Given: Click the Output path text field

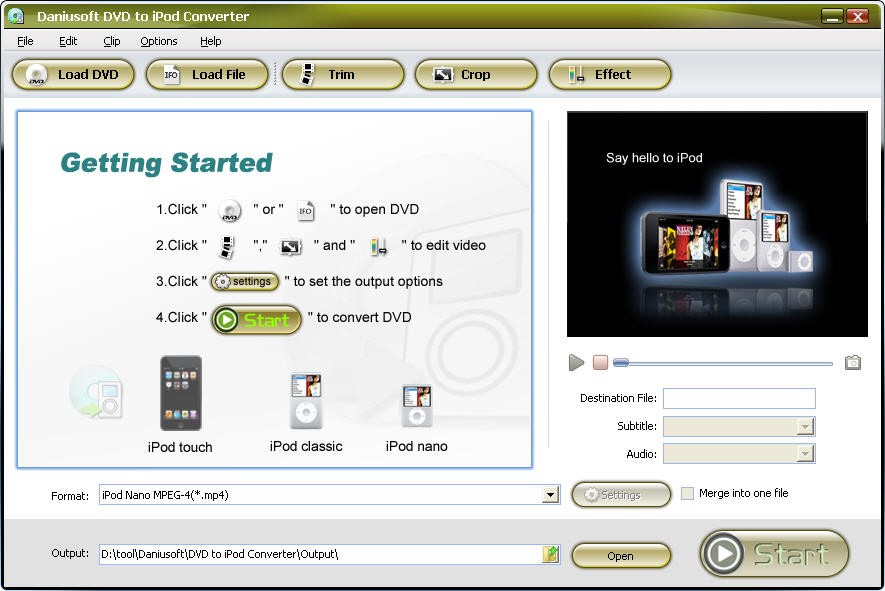Looking at the screenshot, I should coord(321,554).
